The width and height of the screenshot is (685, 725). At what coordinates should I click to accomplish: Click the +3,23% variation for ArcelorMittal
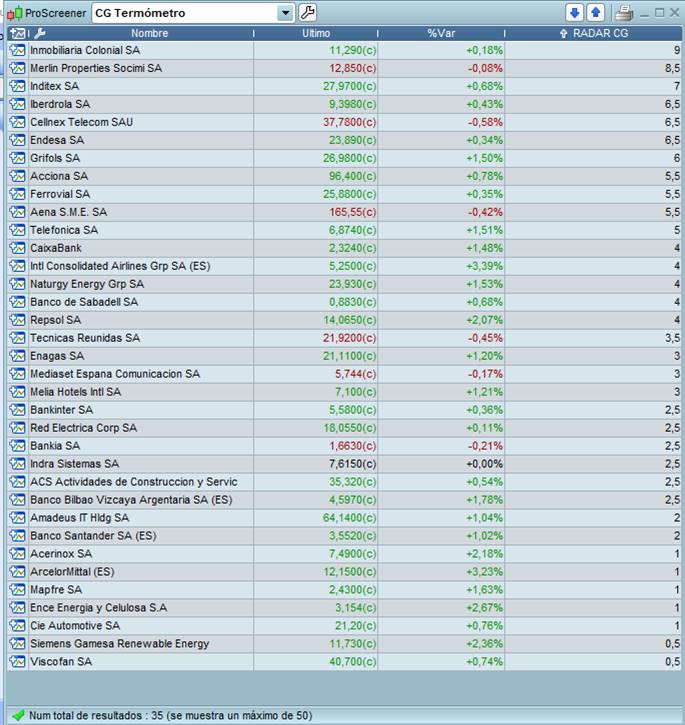coord(484,572)
